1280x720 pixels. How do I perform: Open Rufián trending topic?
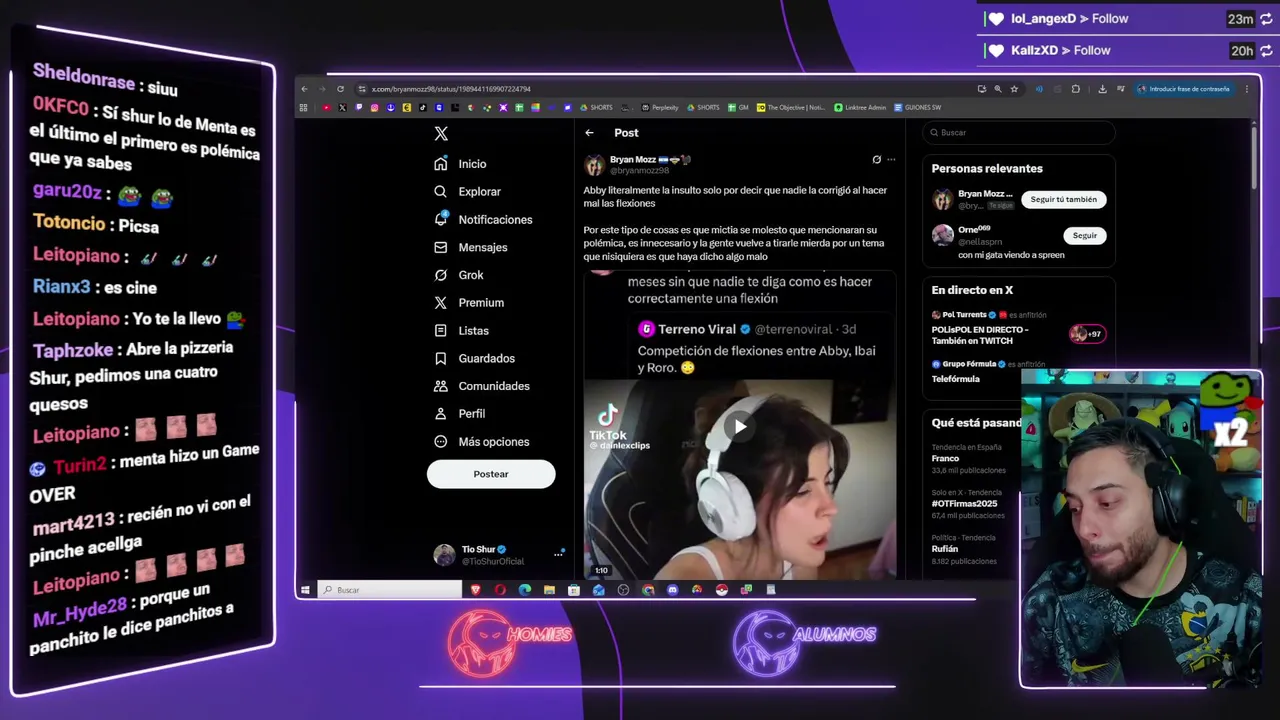pos(945,548)
